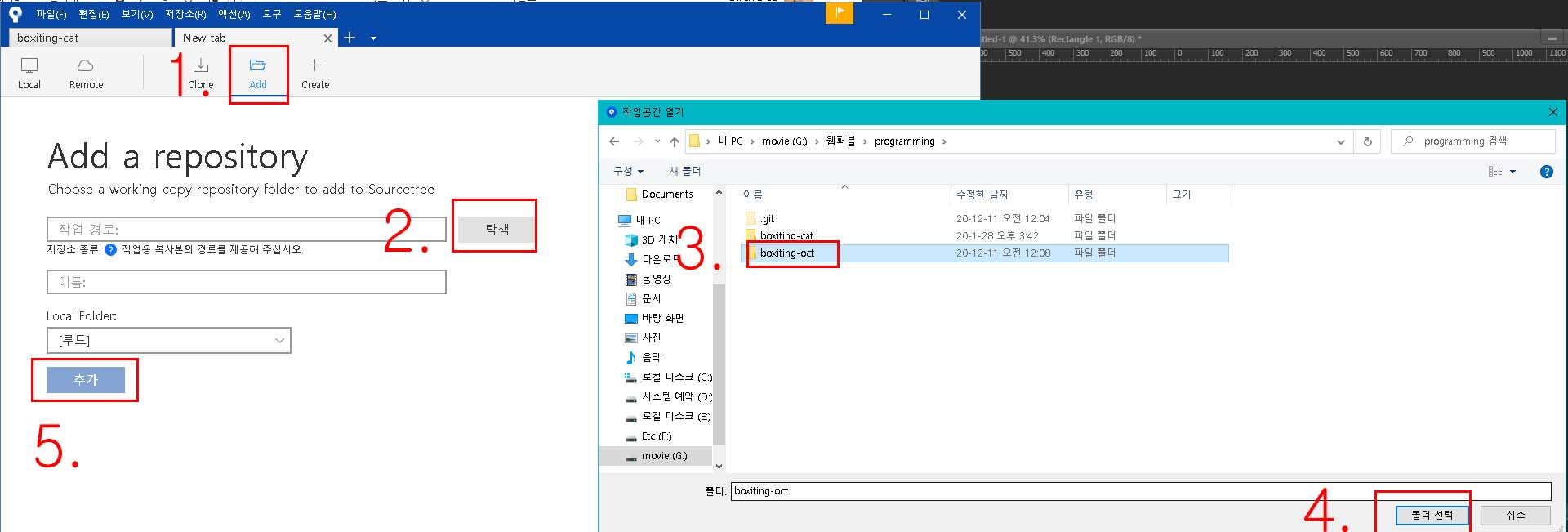Select 바탕 화면 in navigation tree

(655, 318)
